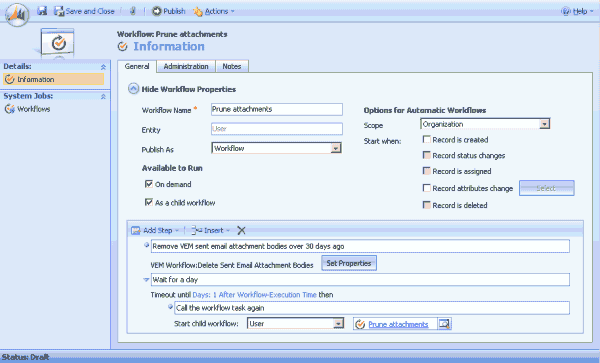
Task: Click the Dynamics CRM logo orb
Action: coord(17,15)
